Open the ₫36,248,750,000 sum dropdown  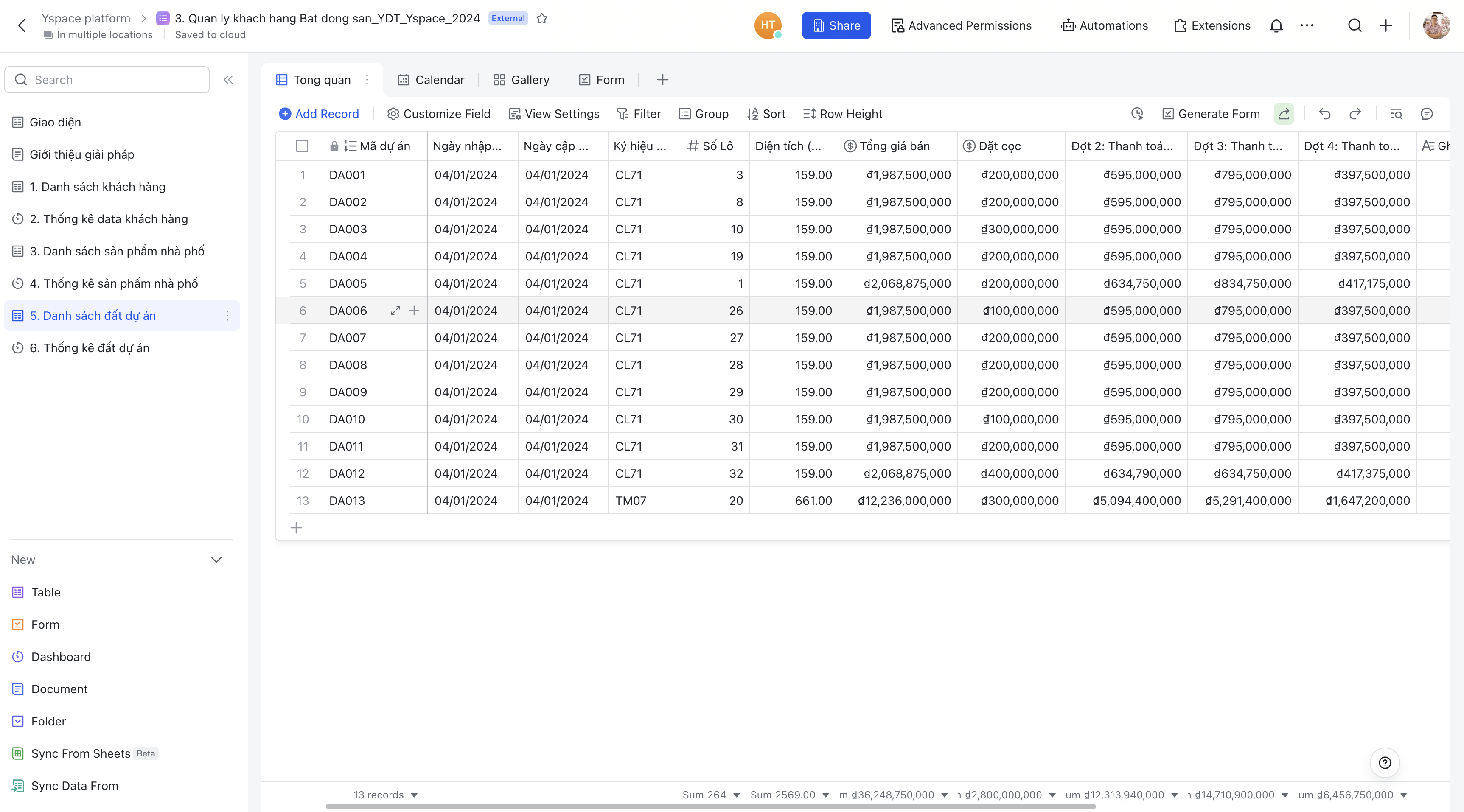(x=893, y=794)
